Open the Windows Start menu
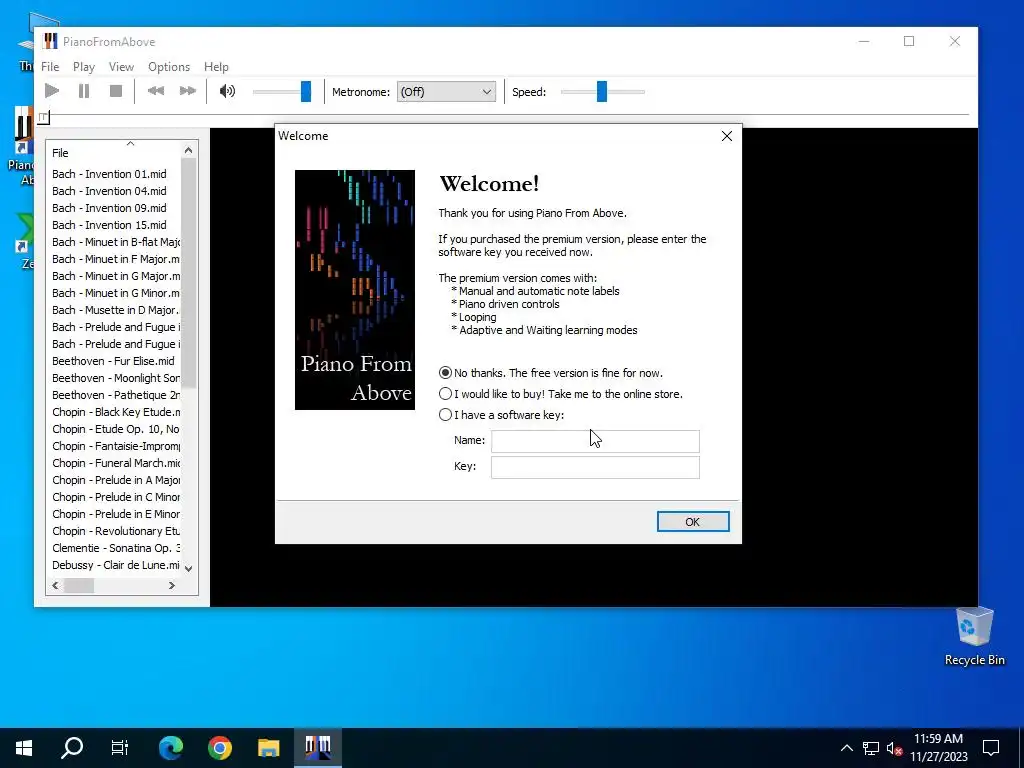 [x=24, y=747]
